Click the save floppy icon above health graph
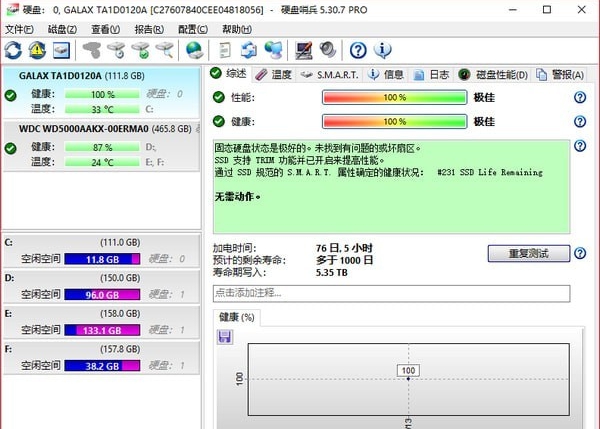This screenshot has width=600, height=429. [225, 337]
